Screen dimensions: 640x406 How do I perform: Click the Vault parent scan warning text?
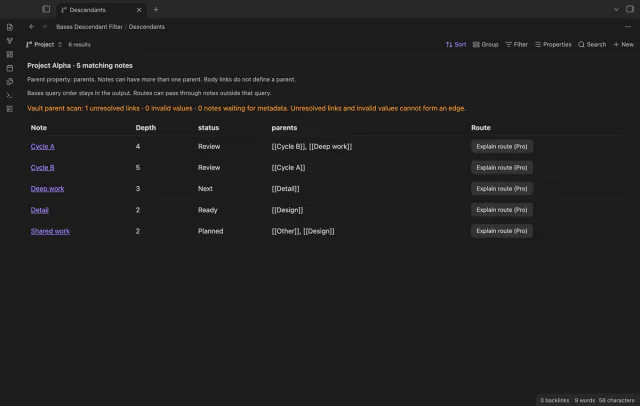pos(247,109)
